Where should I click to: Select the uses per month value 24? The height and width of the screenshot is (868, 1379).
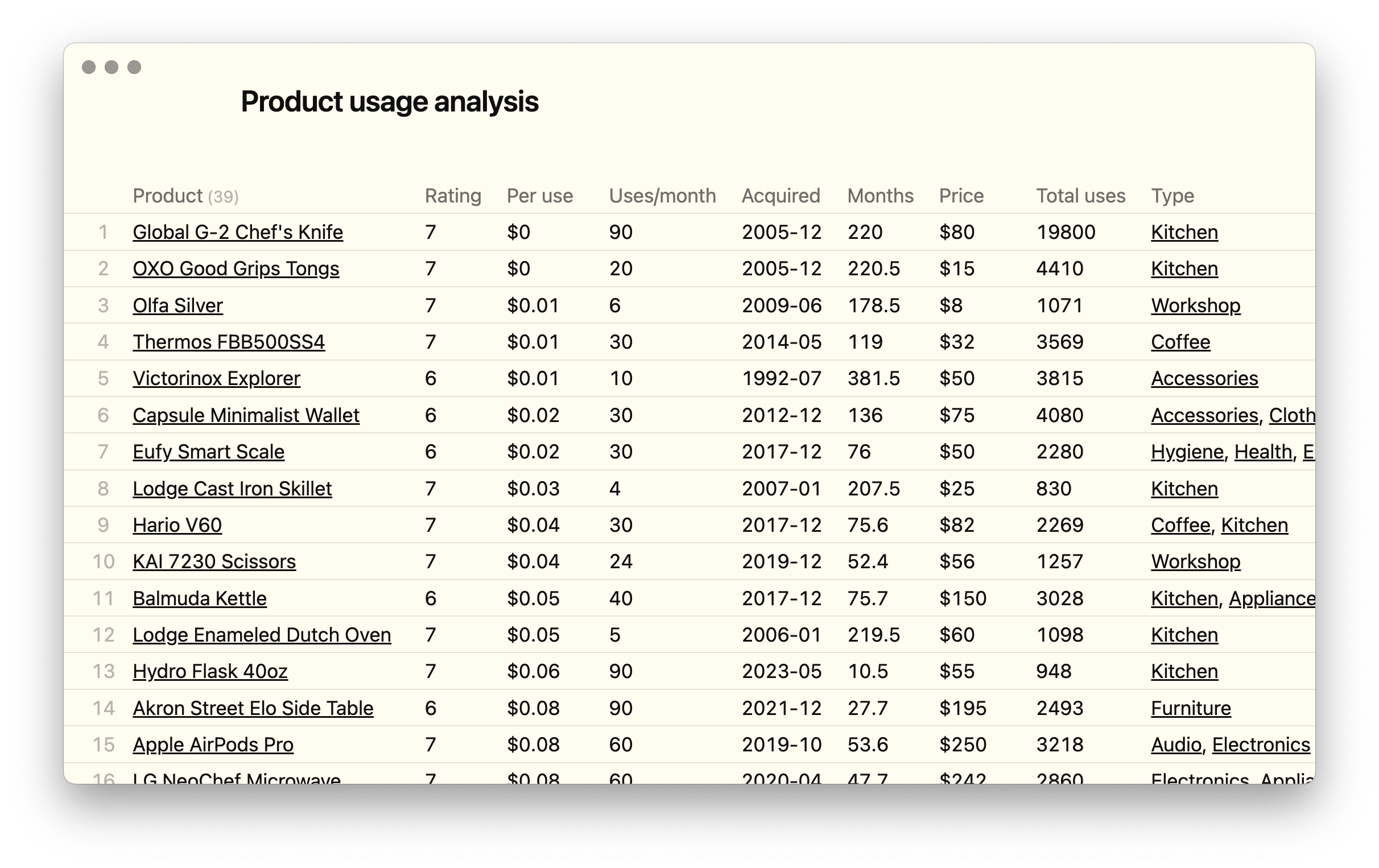pos(621,561)
